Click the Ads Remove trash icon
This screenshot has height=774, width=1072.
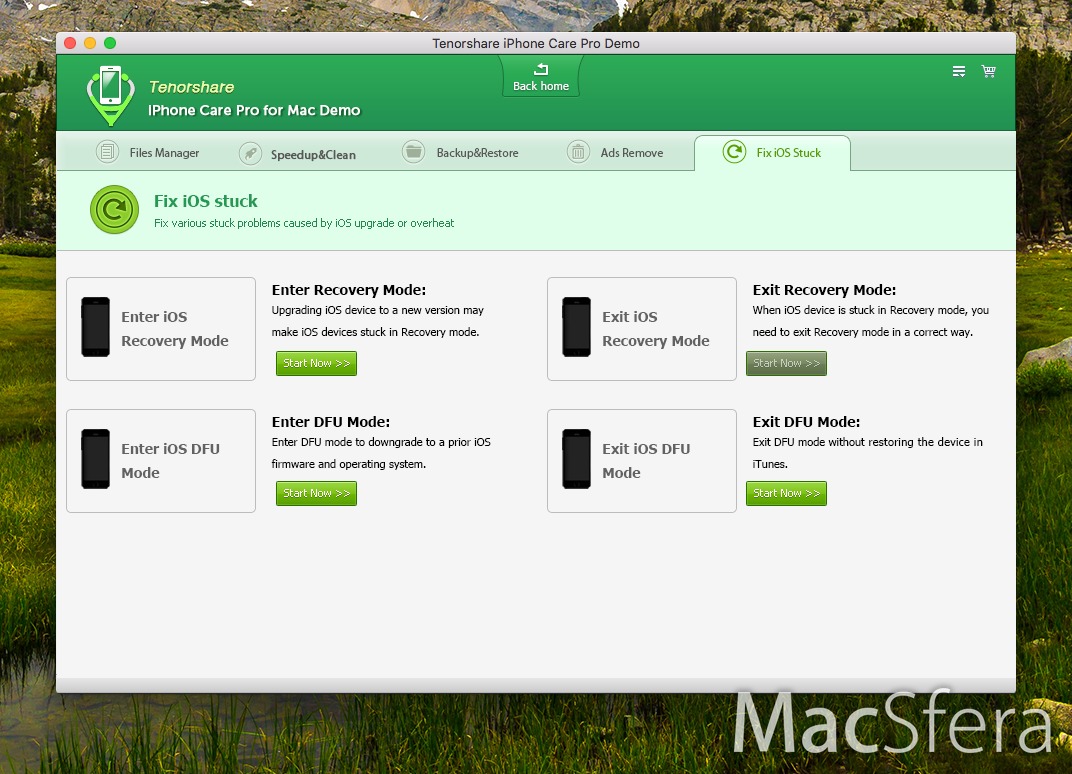pyautogui.click(x=578, y=152)
